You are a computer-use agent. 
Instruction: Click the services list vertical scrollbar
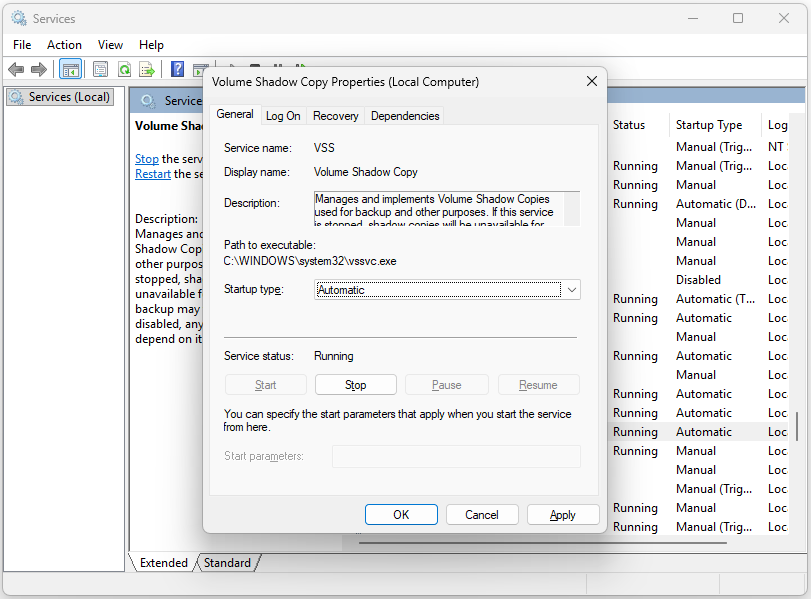pos(797,426)
